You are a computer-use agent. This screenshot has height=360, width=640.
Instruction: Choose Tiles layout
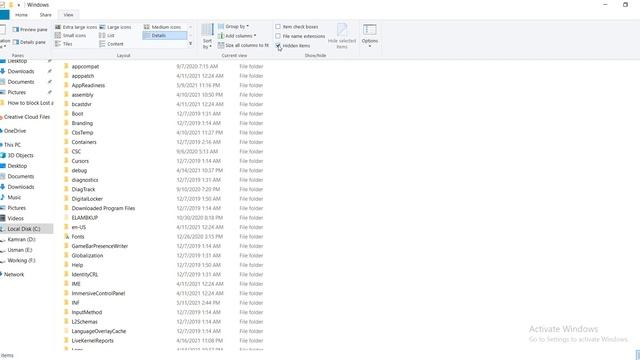point(64,44)
